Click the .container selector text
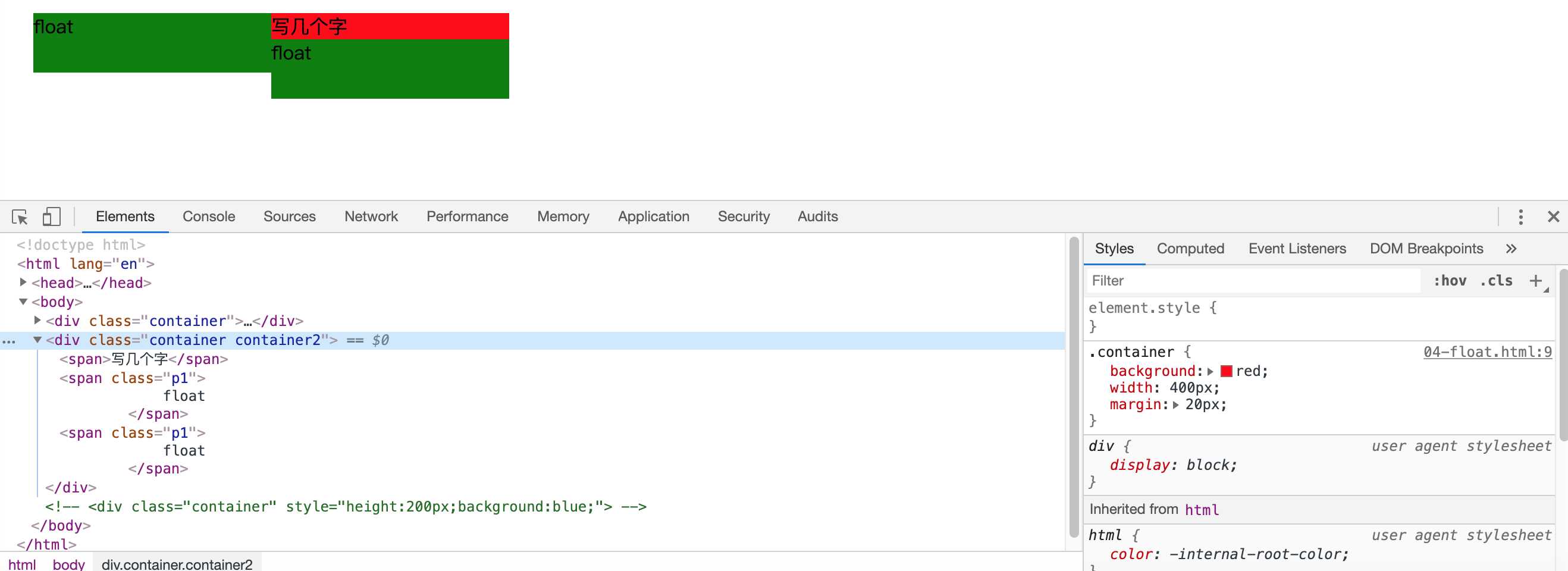The image size is (1568, 571). [1131, 353]
